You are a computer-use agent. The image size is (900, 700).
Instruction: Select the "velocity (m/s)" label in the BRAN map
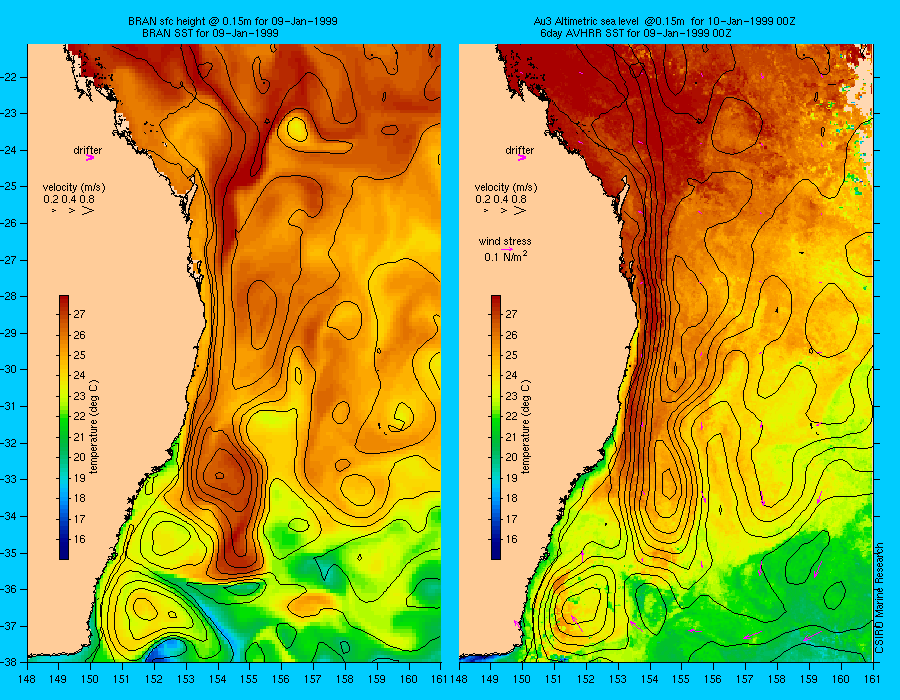[74, 187]
